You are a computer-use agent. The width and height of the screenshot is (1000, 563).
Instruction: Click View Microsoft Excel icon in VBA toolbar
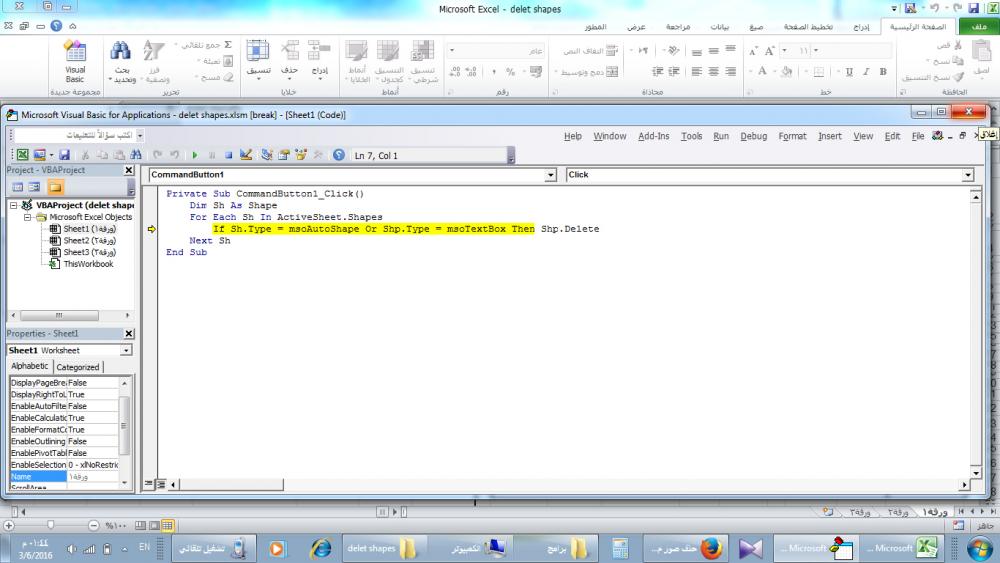[22, 155]
